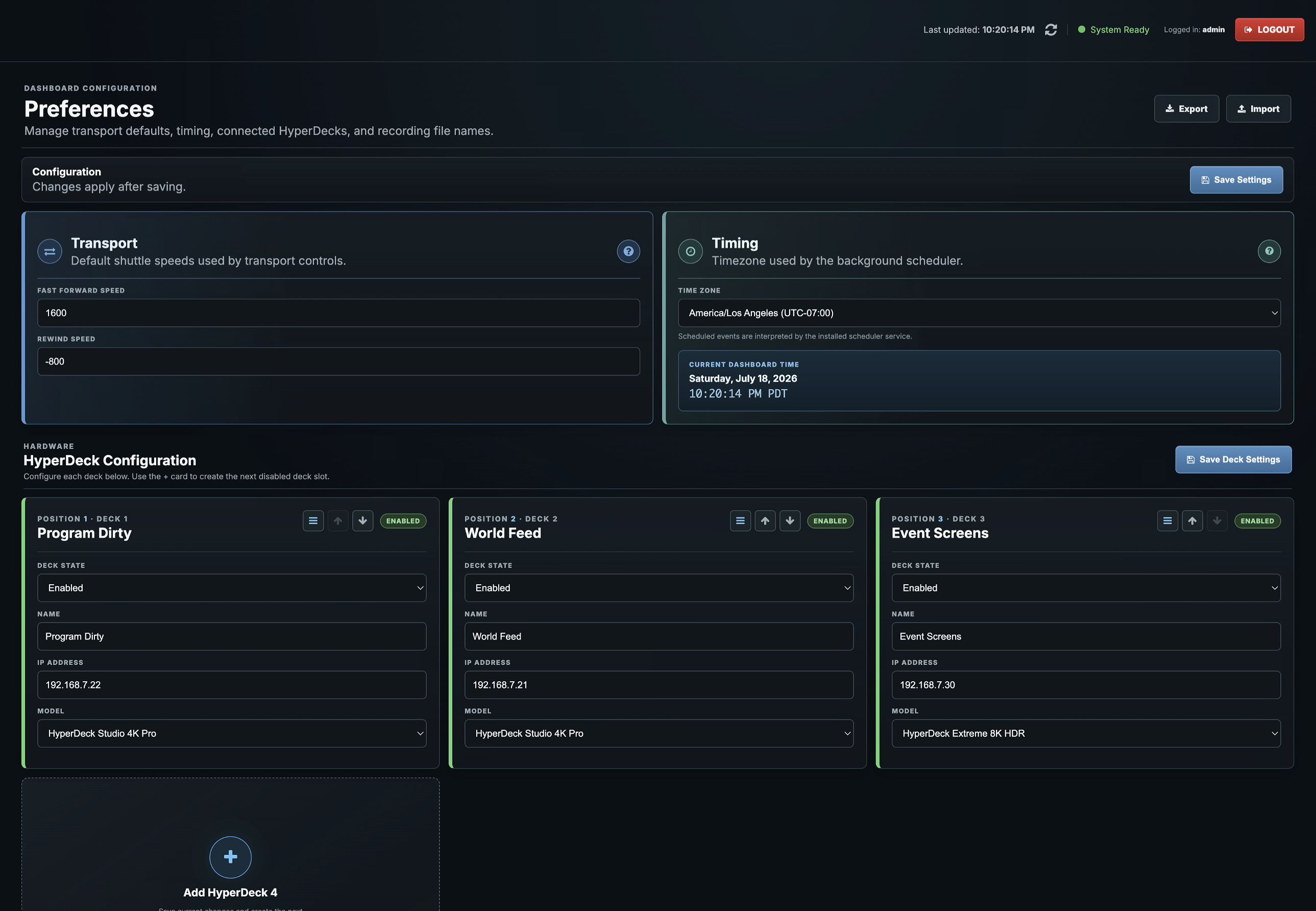
Task: Move Event Screens deck up
Action: click(1192, 520)
